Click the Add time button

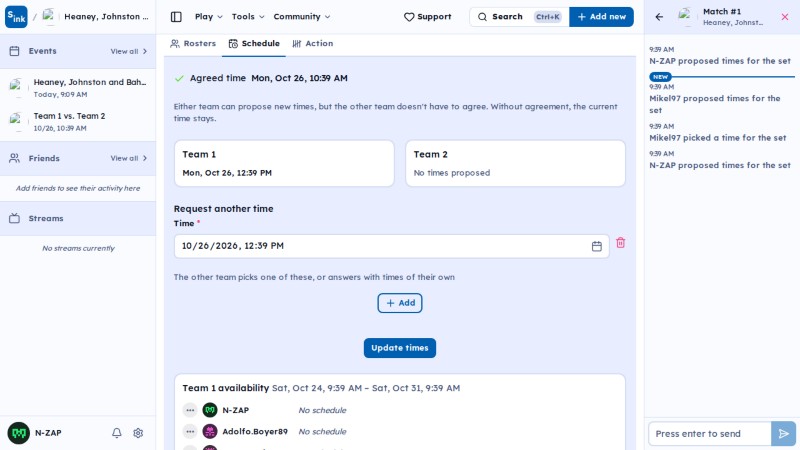[399, 303]
